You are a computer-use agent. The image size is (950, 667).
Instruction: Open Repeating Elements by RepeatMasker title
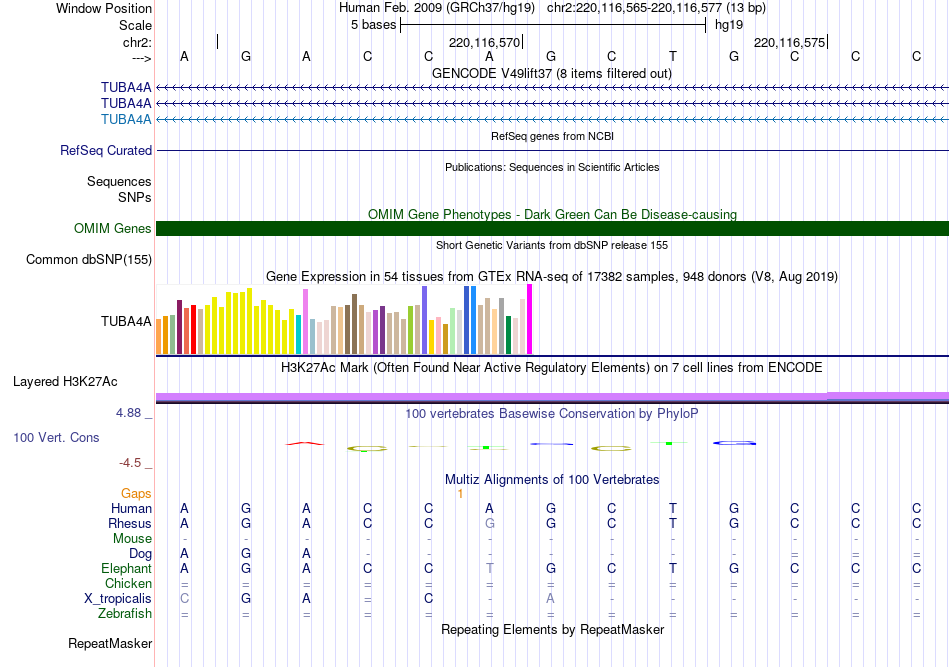[x=552, y=629]
